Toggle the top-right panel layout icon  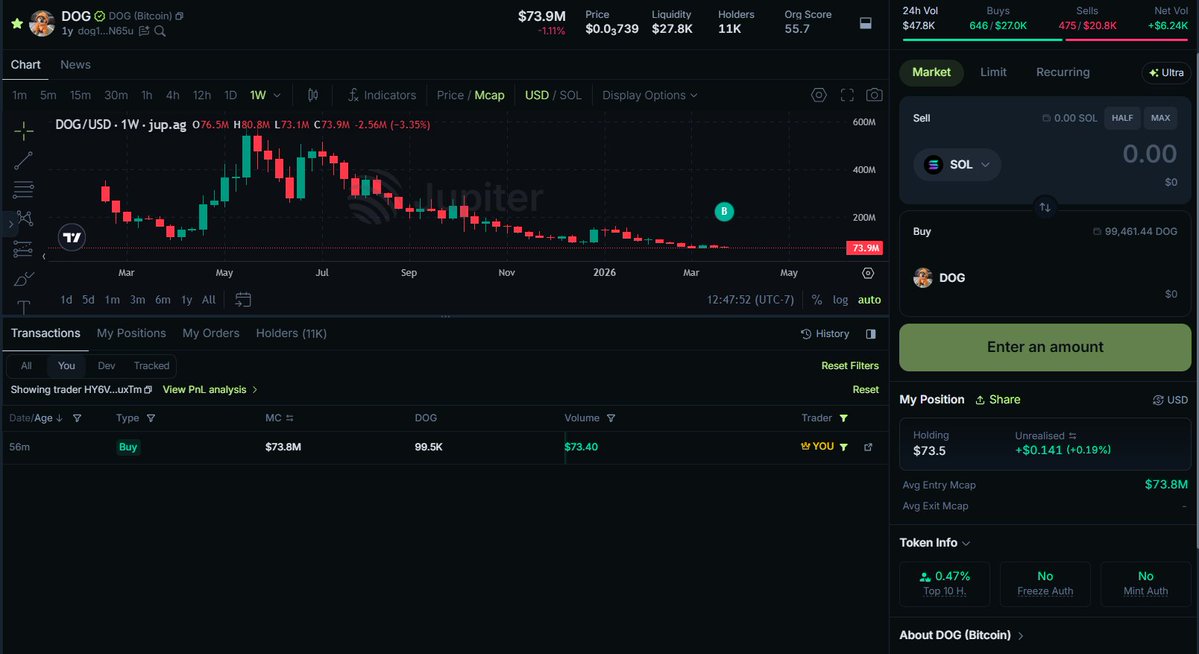(866, 23)
